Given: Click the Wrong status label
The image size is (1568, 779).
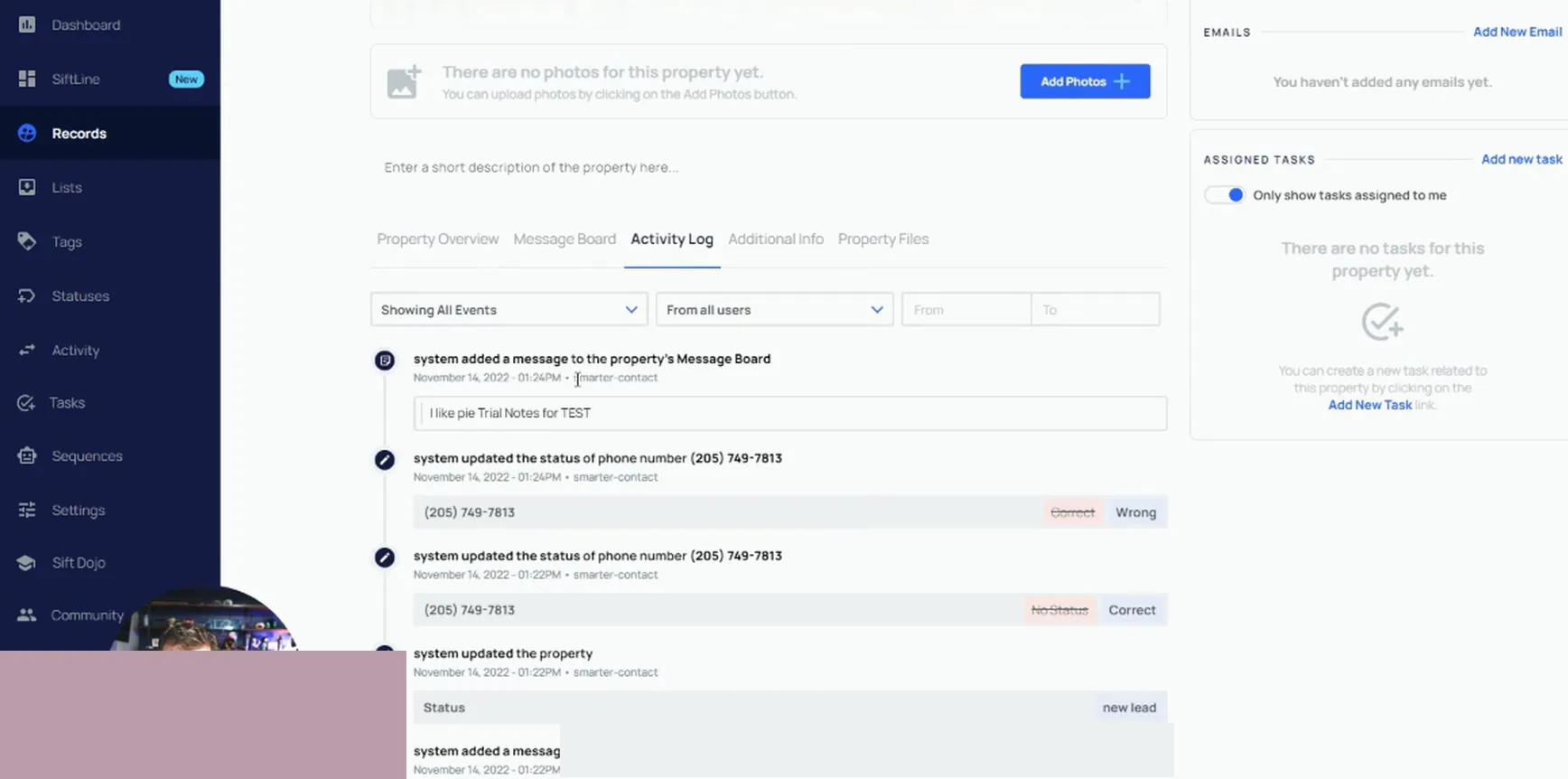Looking at the screenshot, I should coord(1135,512).
